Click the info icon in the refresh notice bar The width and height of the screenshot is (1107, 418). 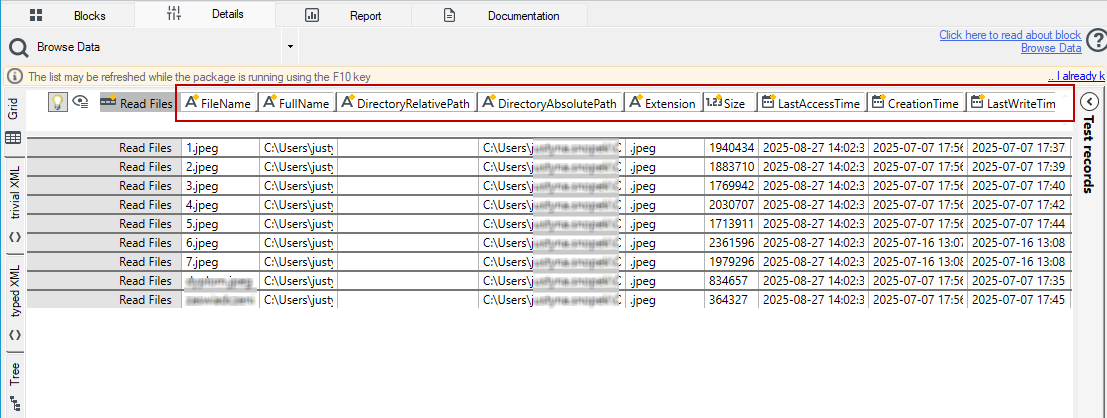pos(15,76)
